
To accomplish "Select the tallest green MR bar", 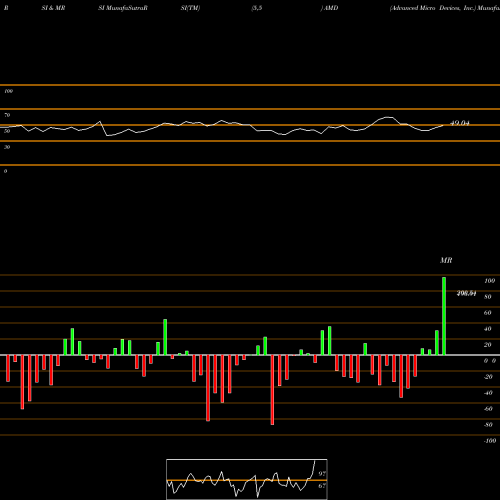I will 444,316.
